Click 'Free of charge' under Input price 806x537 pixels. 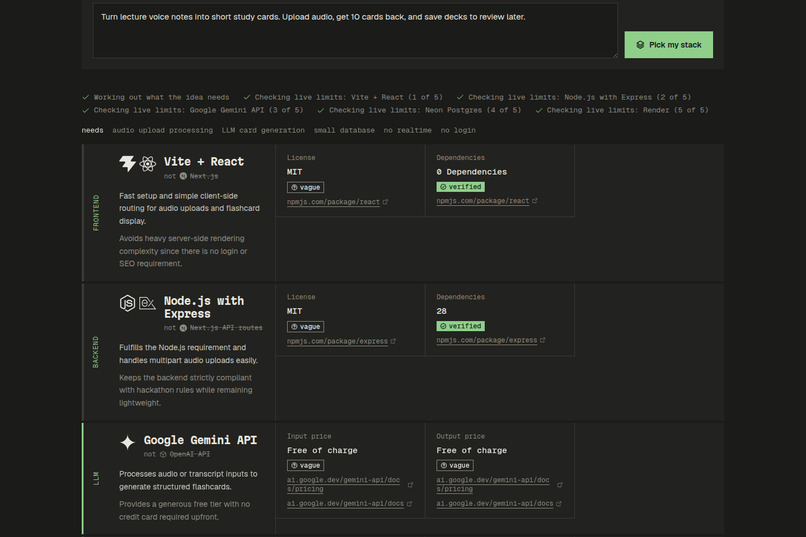tap(322, 451)
